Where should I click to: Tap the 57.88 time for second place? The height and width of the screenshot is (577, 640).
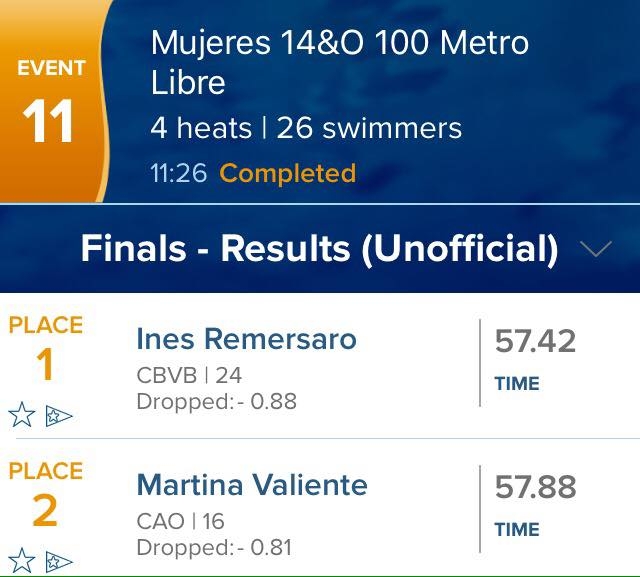[535, 487]
